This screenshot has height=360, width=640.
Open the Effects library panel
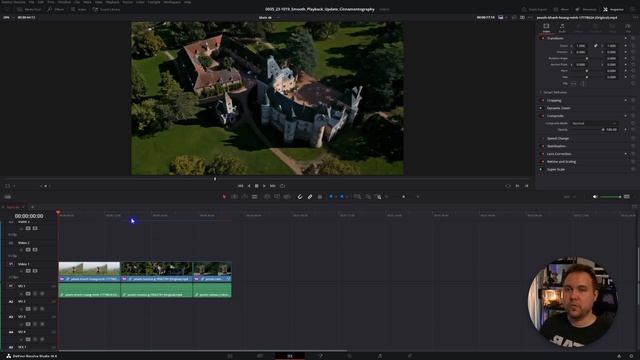coord(56,9)
